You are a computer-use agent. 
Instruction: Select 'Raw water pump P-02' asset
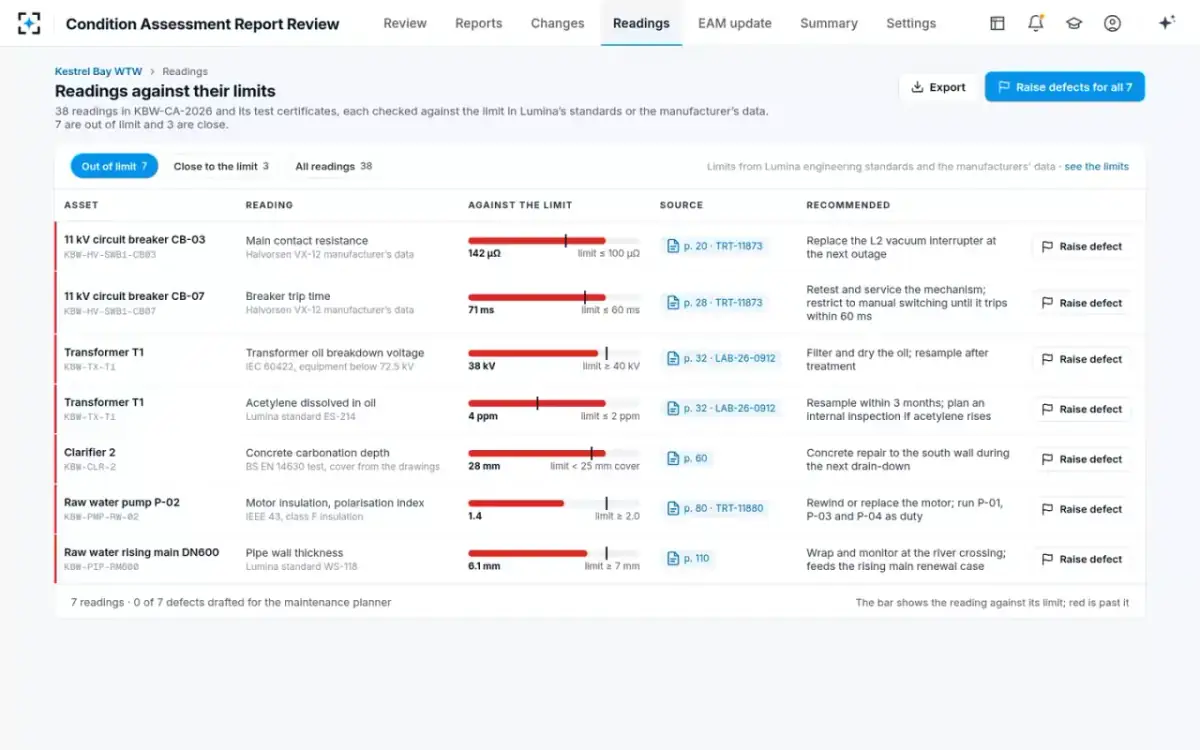point(122,502)
